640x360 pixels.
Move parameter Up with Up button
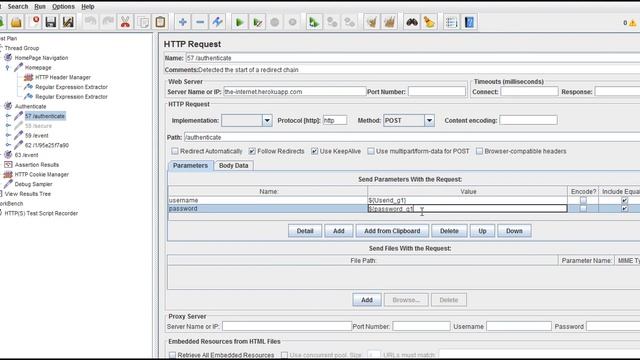point(482,231)
